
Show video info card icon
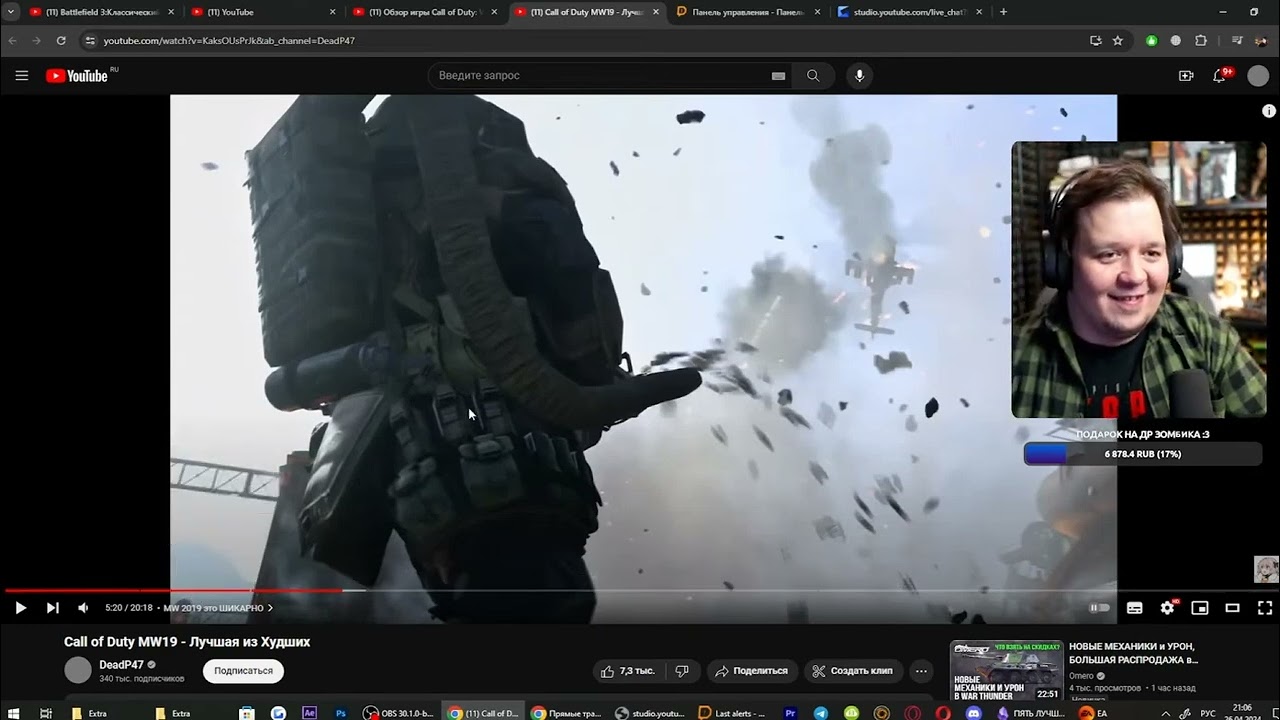tap(1269, 111)
